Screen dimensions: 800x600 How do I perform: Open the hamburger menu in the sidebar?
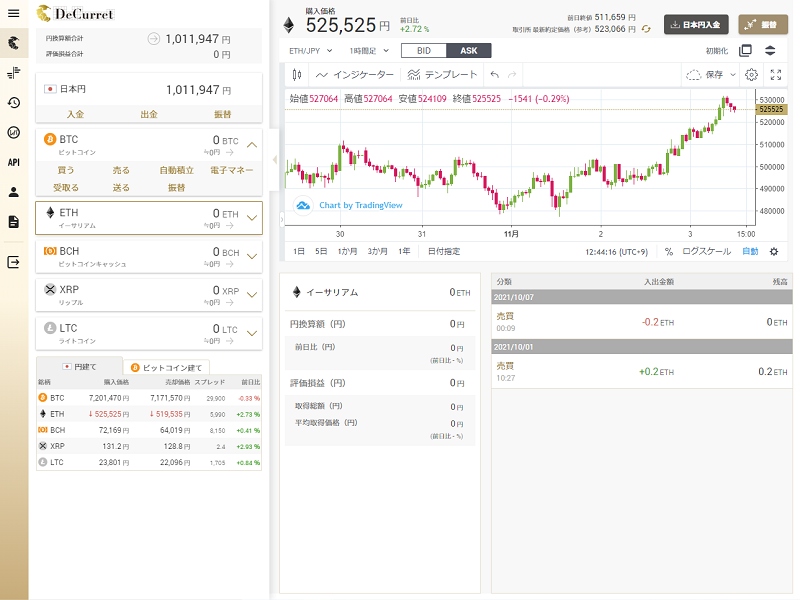[14, 13]
